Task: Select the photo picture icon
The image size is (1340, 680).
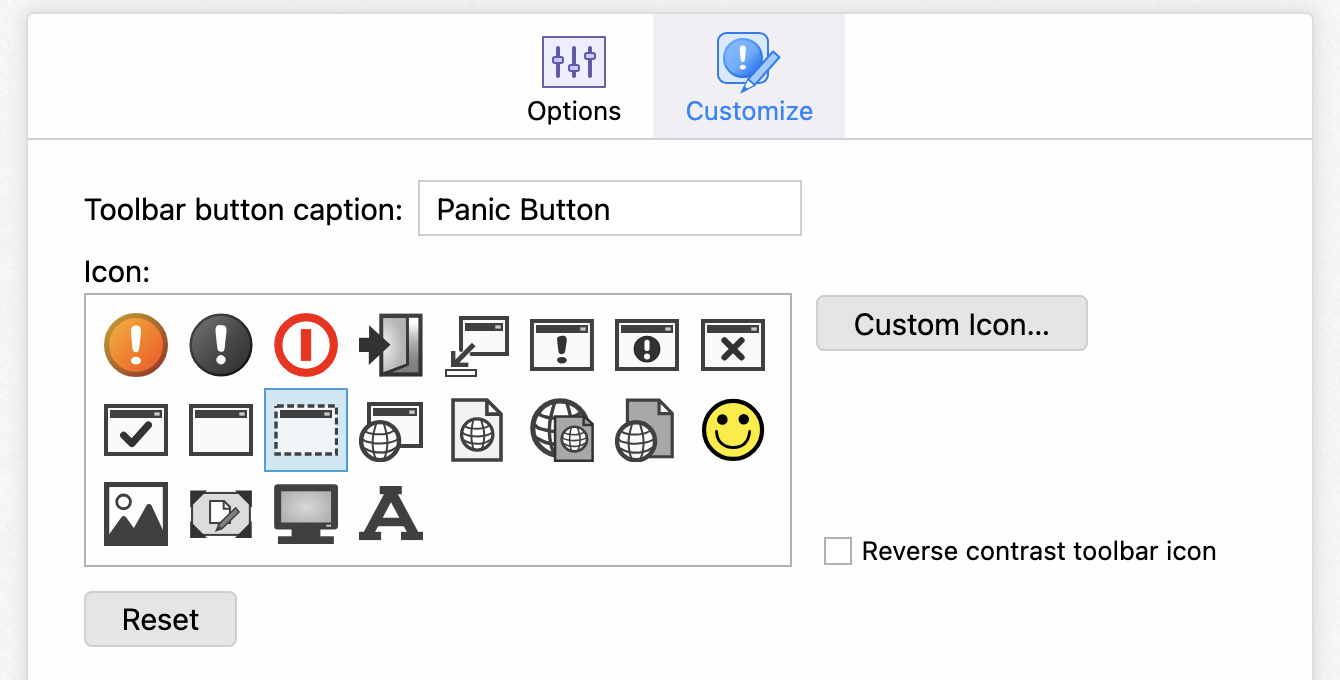Action: [136, 514]
